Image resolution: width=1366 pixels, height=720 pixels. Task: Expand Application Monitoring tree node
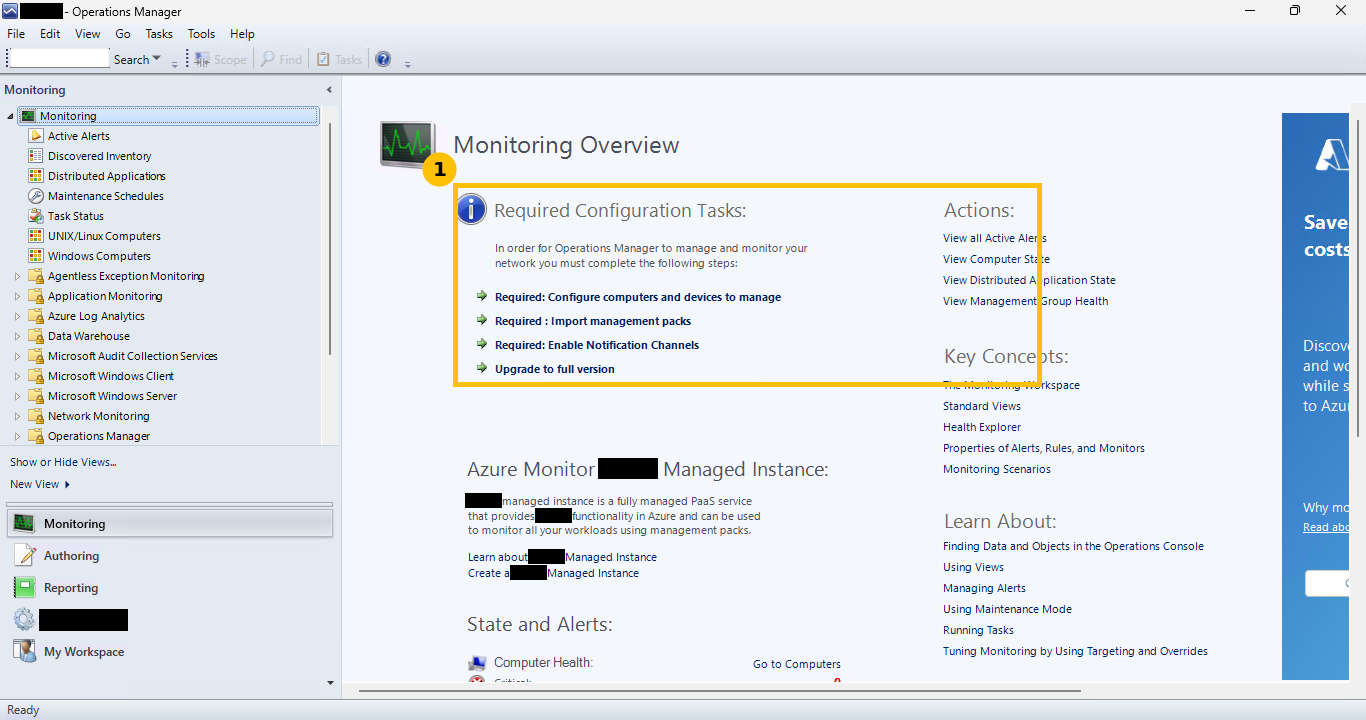pos(17,296)
